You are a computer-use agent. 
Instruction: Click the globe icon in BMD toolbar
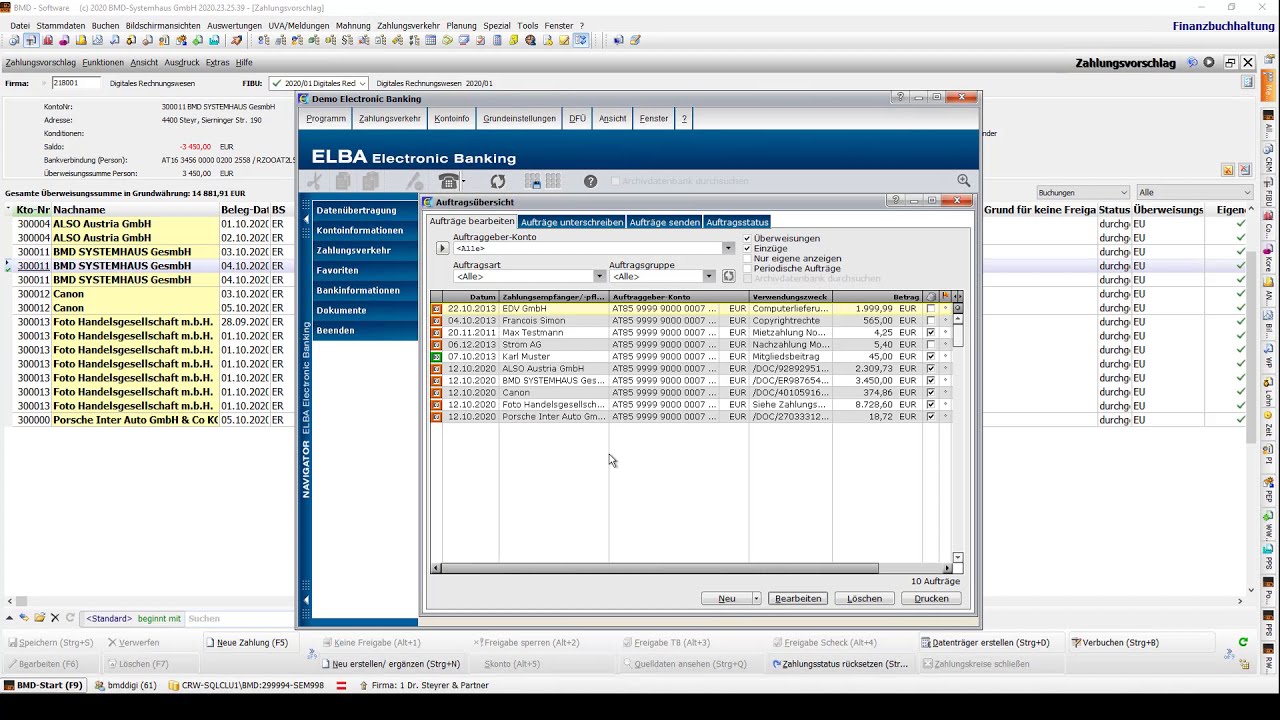pyautogui.click(x=530, y=41)
